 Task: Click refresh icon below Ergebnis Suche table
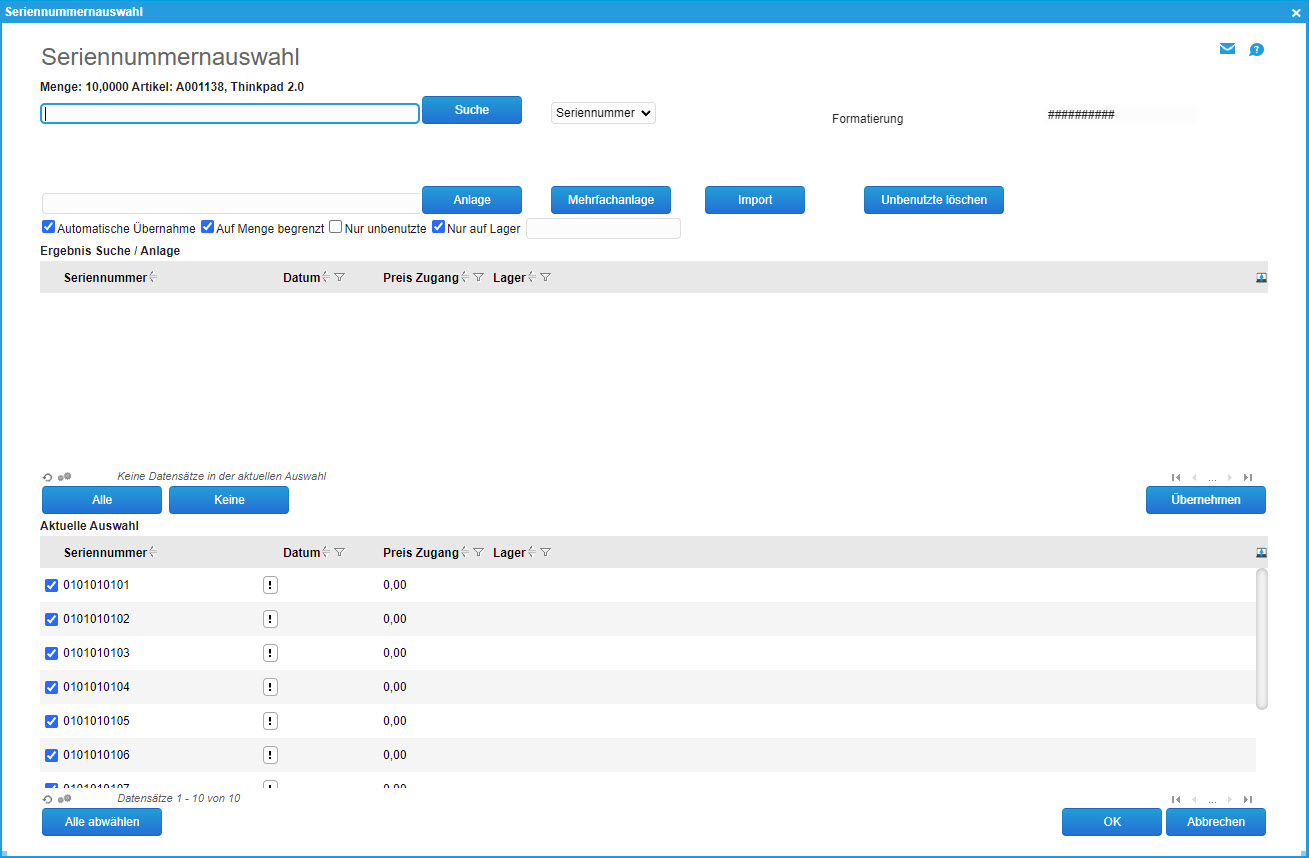click(47, 477)
